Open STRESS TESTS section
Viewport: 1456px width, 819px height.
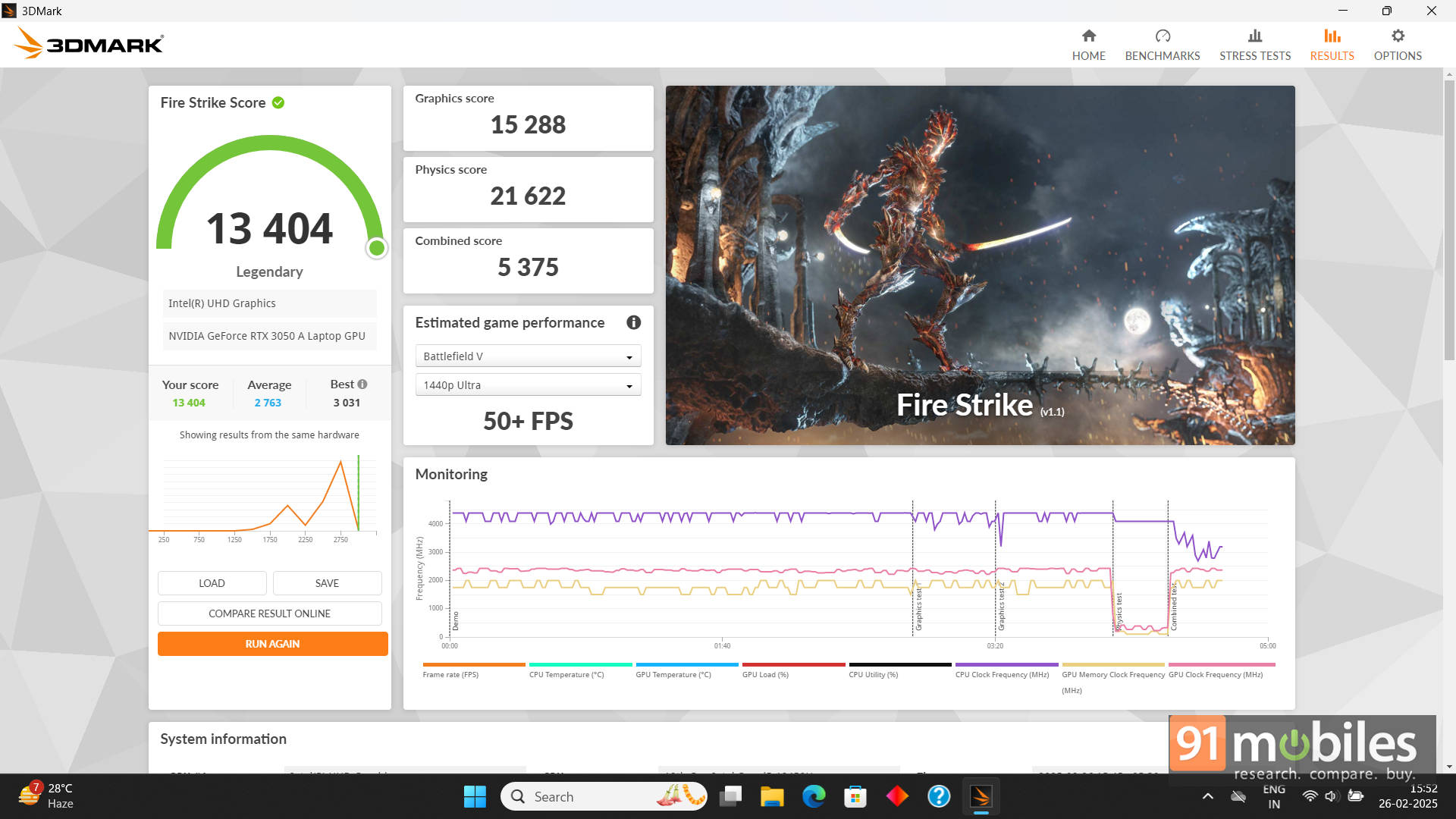tap(1254, 45)
